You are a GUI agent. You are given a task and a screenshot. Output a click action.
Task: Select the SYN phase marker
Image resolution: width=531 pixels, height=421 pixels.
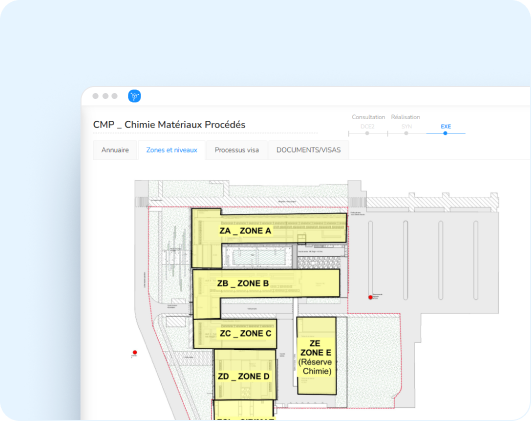coord(406,133)
